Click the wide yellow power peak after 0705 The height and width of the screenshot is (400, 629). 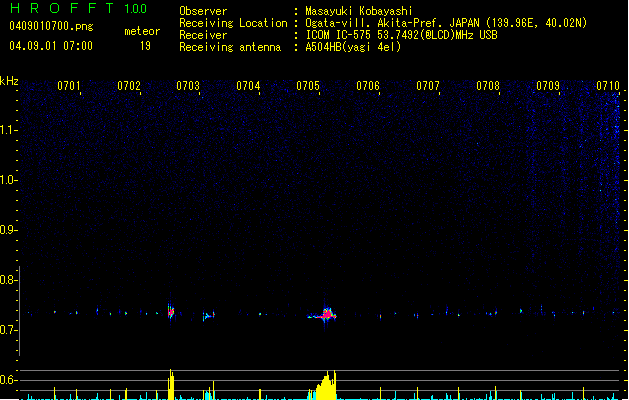[325, 386]
